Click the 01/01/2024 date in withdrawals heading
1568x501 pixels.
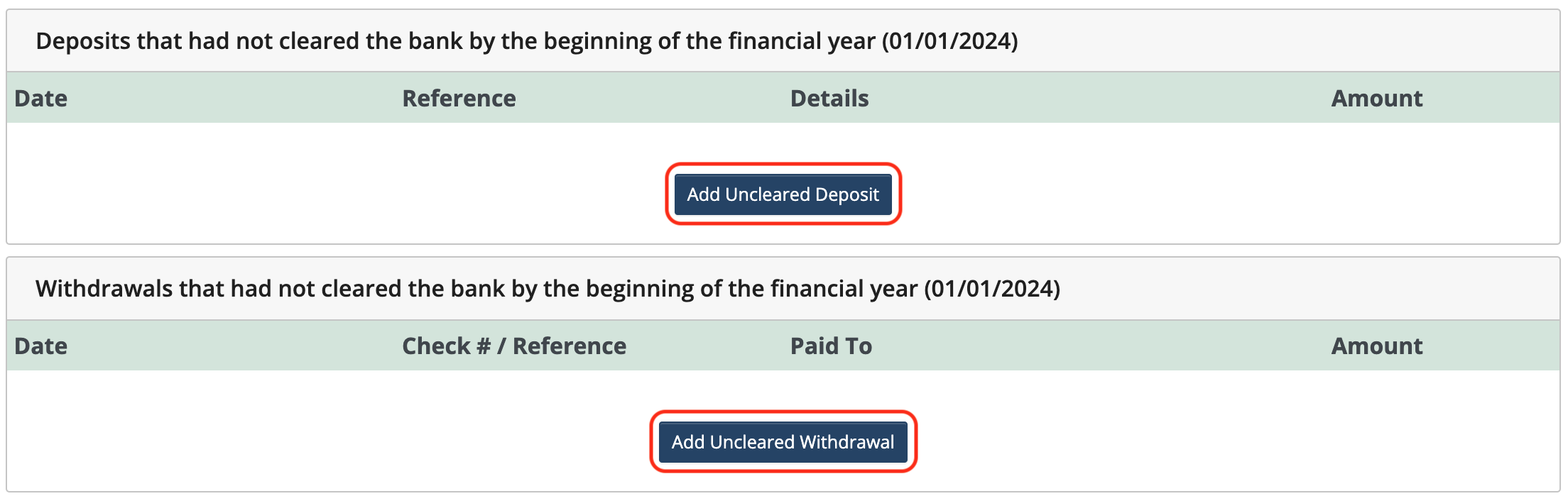coord(992,289)
